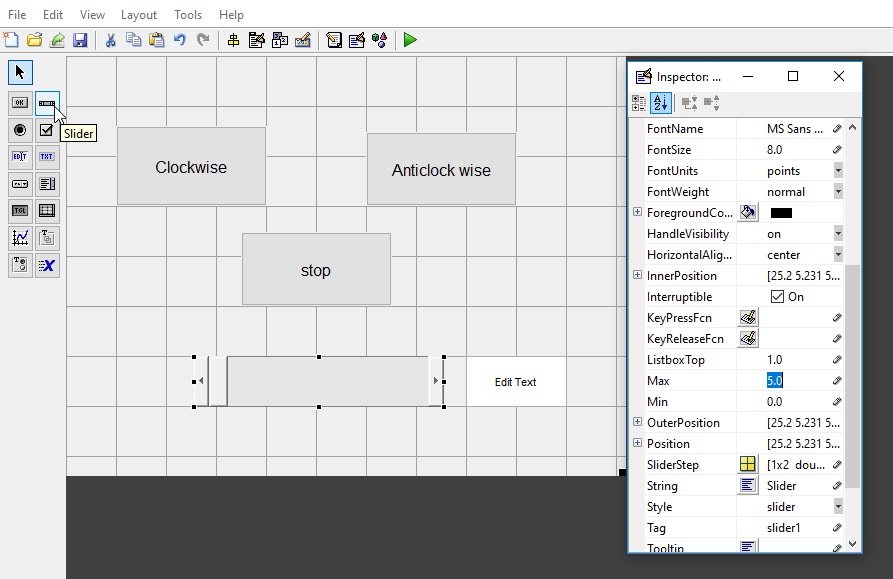The width and height of the screenshot is (893, 579).
Task: Pick the Pop-up Menu component tool
Action: pyautogui.click(x=20, y=184)
